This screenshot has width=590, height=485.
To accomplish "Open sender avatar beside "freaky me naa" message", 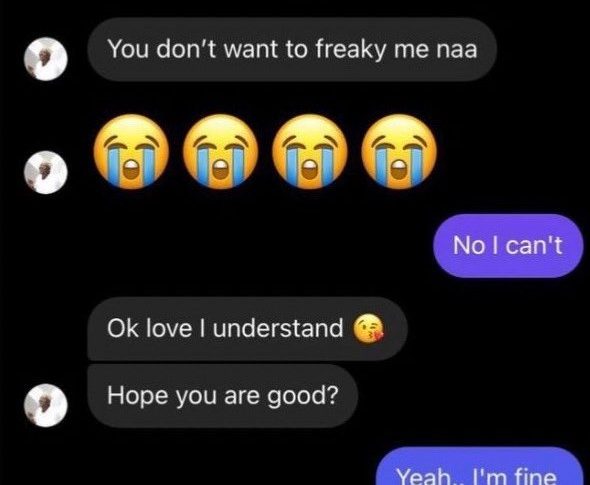I will point(46,59).
